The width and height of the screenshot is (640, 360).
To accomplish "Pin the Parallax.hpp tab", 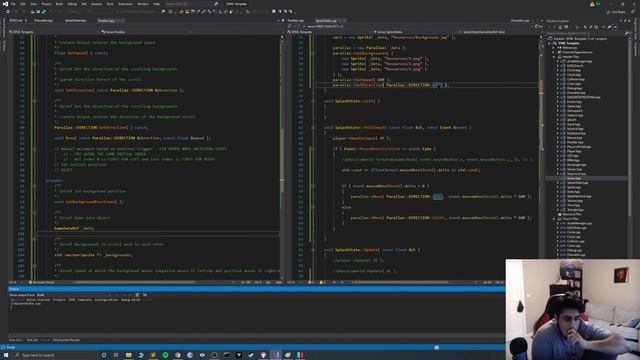I will point(118,20).
